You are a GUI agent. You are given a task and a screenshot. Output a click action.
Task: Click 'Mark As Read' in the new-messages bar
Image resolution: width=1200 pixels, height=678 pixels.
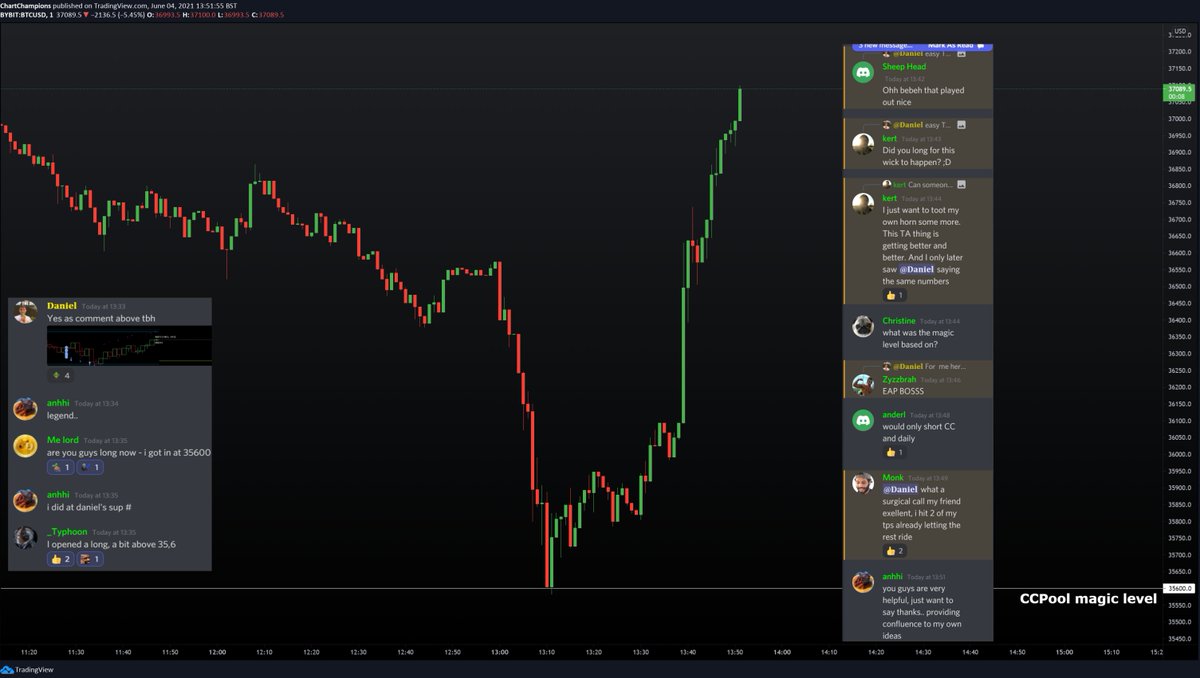tap(950, 46)
